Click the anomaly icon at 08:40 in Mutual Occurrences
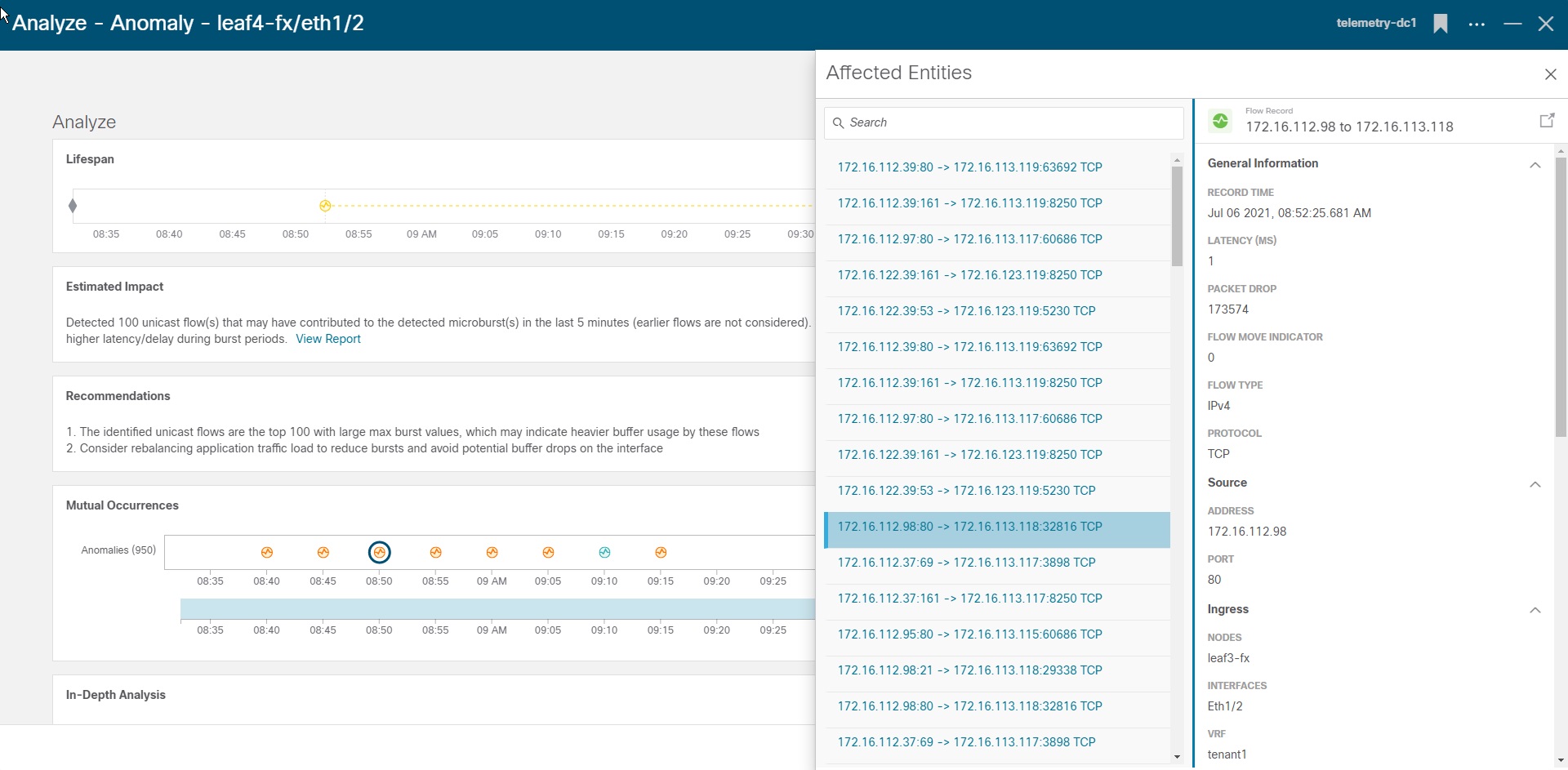This screenshot has height=770, width=1568. (267, 552)
